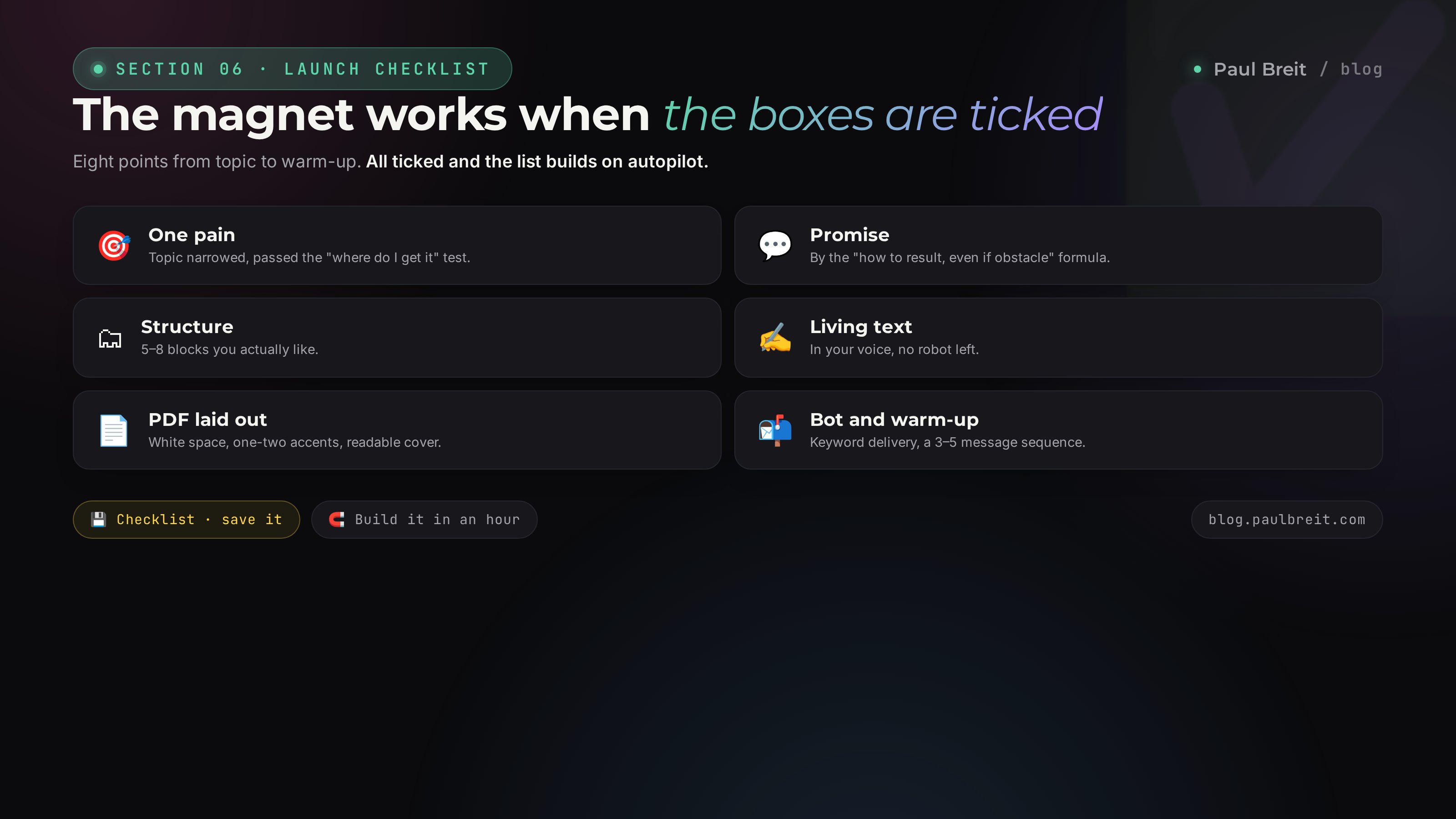This screenshot has width=1456, height=819.
Task: Click the mailbox icon beside Bot and warm-up
Action: click(x=775, y=430)
